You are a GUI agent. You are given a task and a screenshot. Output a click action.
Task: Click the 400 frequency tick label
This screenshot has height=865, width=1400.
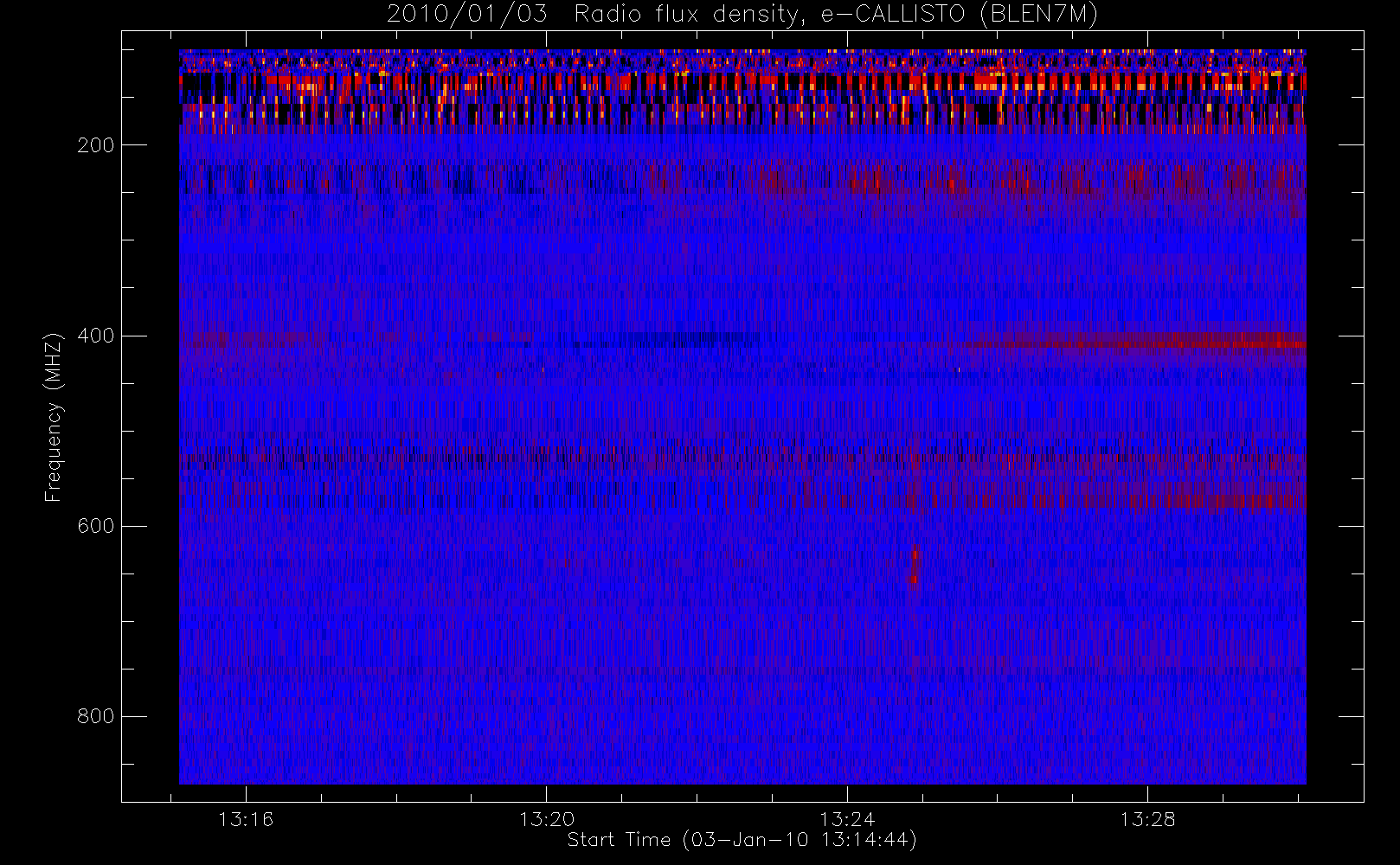tap(95, 336)
